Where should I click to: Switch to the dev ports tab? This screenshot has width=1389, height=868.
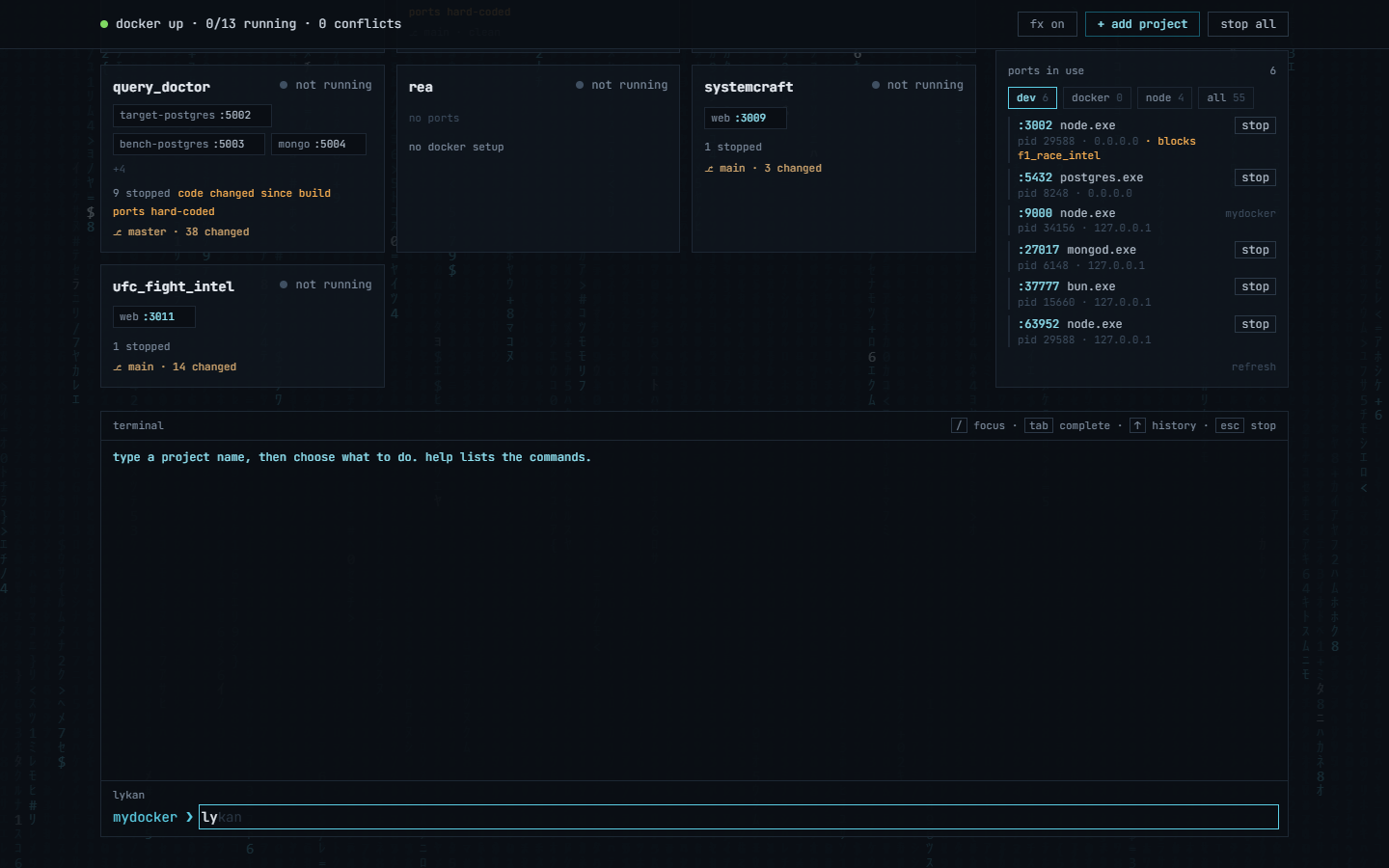pos(1032,97)
